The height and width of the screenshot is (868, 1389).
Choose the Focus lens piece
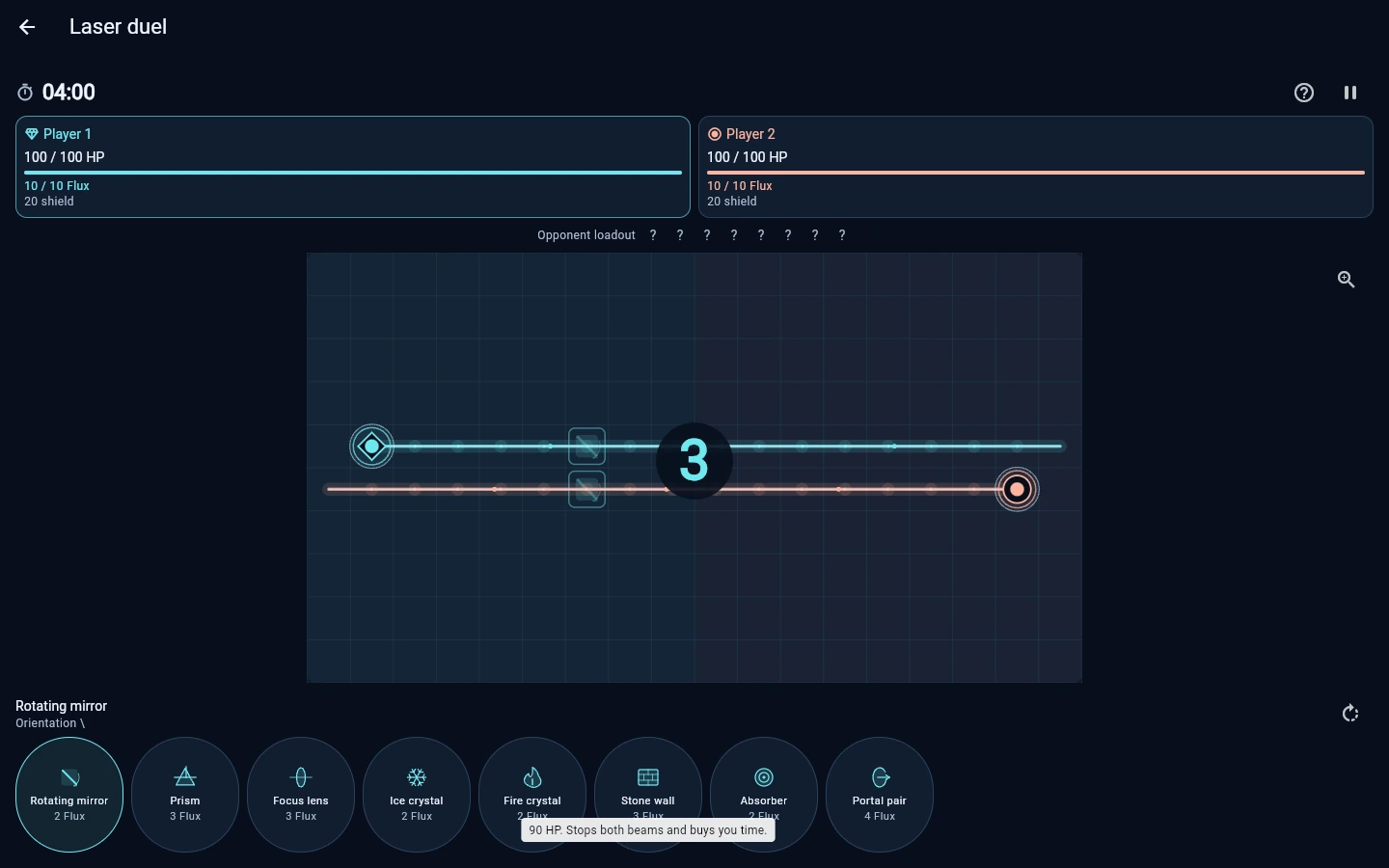click(x=301, y=795)
